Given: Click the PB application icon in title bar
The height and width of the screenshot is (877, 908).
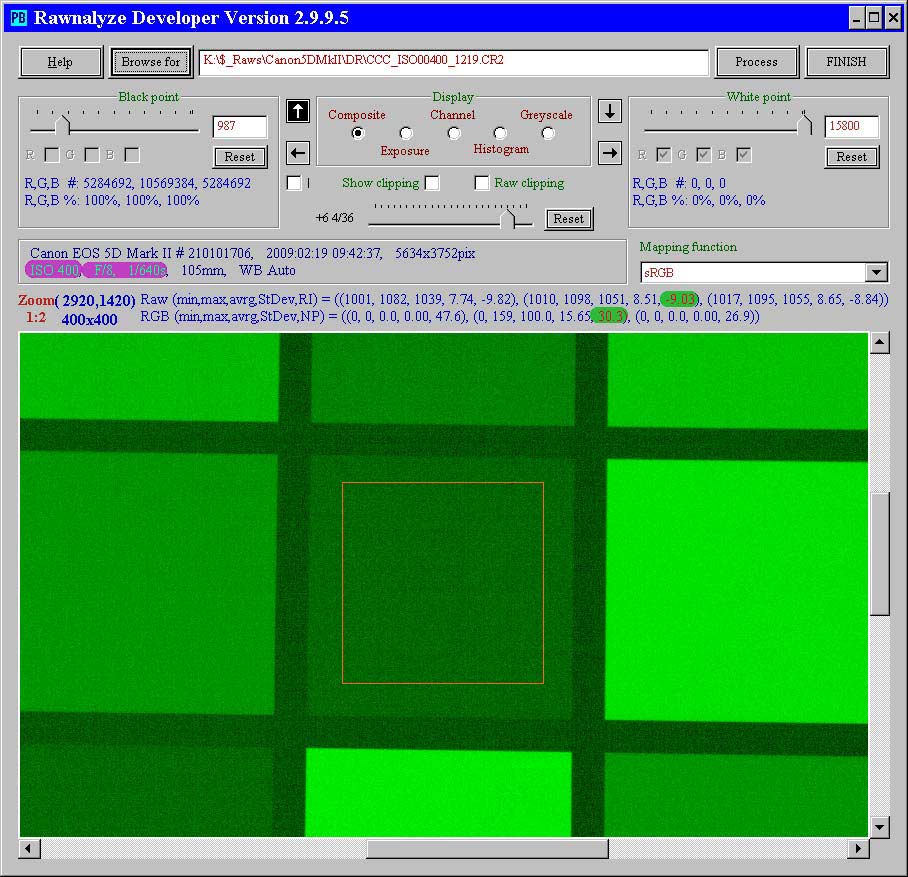Looking at the screenshot, I should pyautogui.click(x=18, y=17).
